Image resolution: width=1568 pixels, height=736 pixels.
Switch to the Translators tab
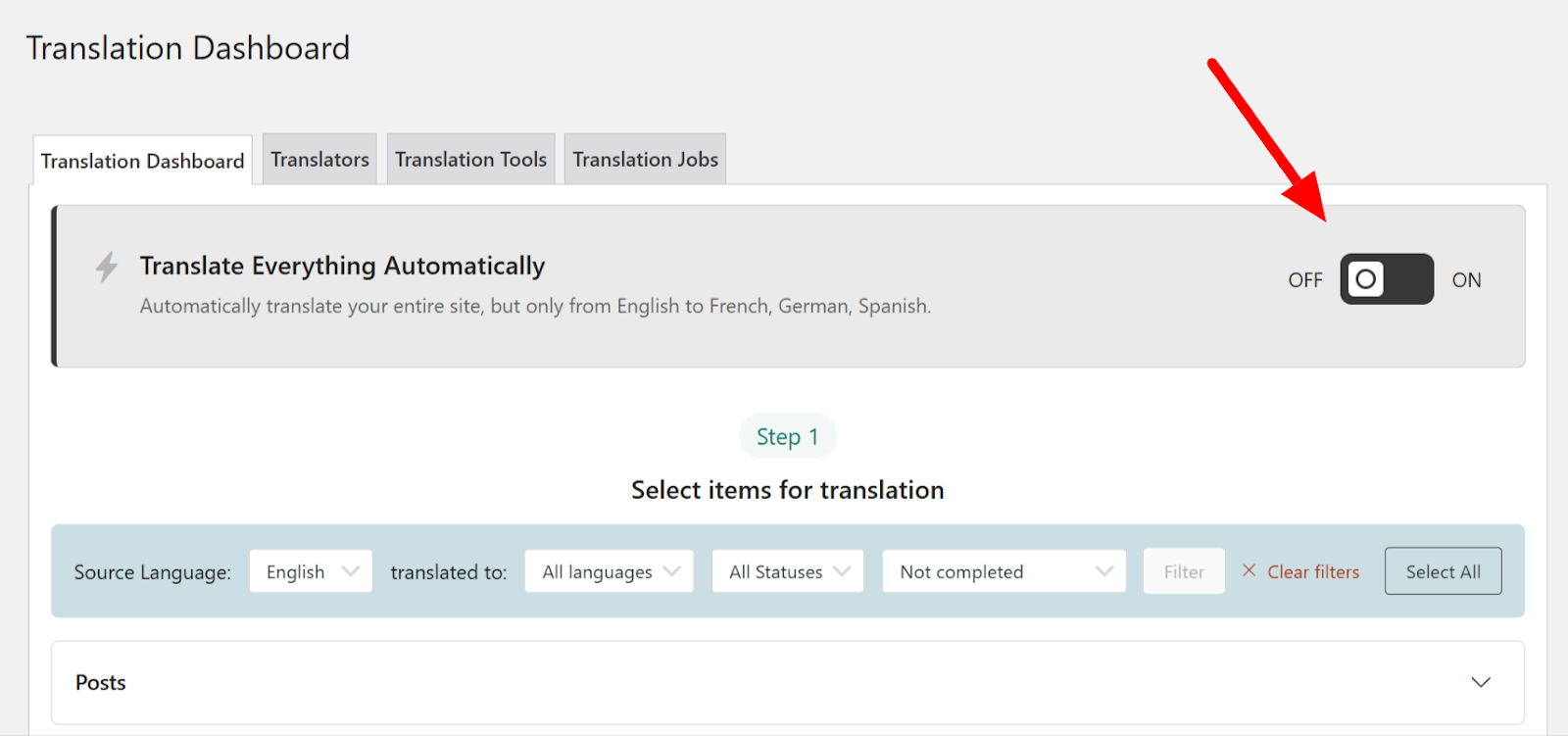click(319, 160)
